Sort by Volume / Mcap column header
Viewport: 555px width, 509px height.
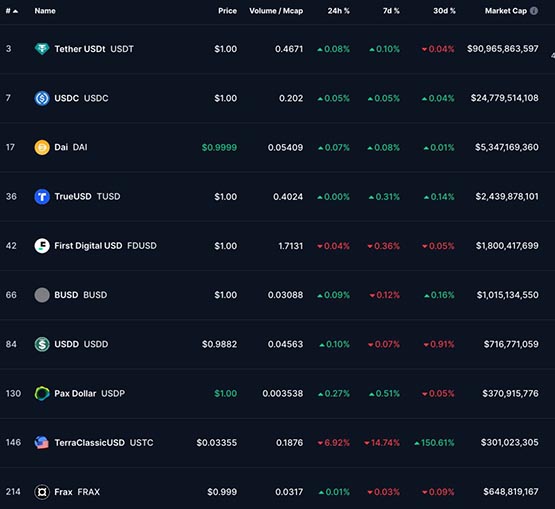(x=276, y=11)
